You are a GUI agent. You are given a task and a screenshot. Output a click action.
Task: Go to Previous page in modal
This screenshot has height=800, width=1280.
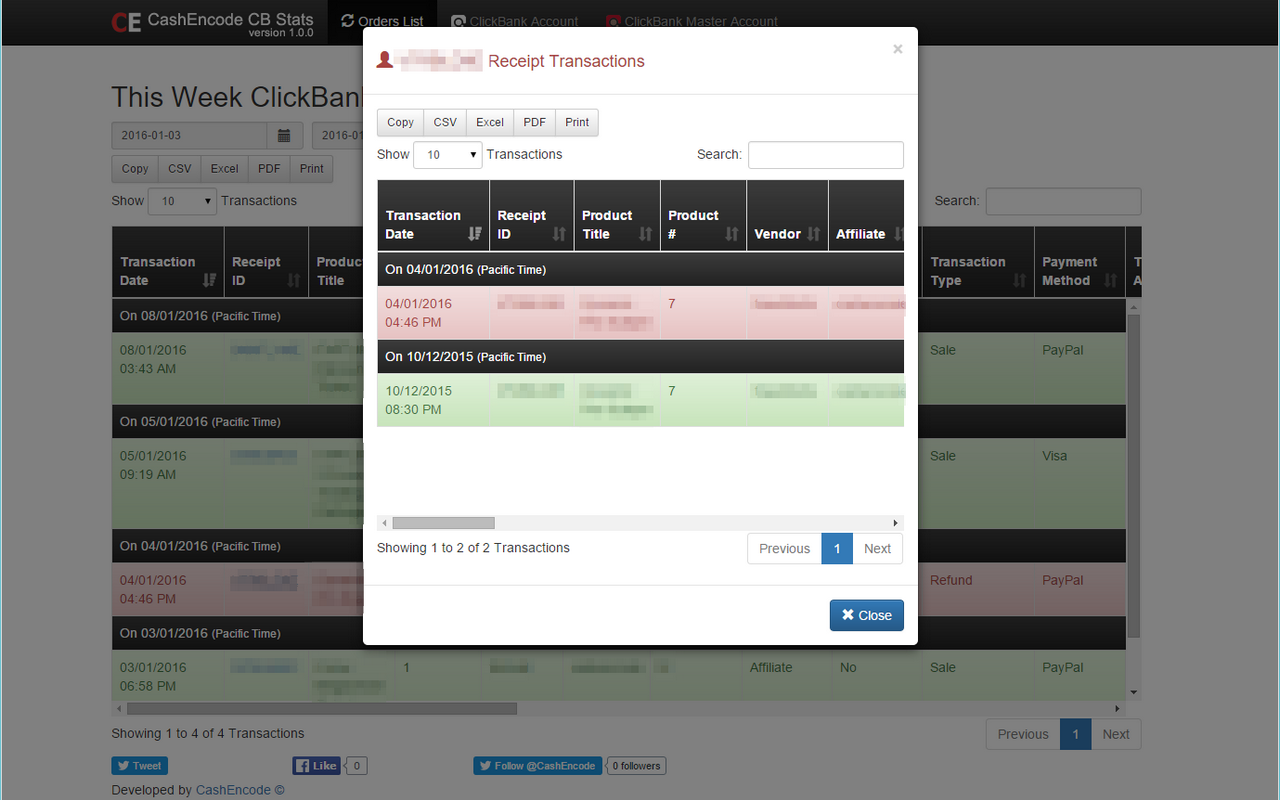[784, 548]
